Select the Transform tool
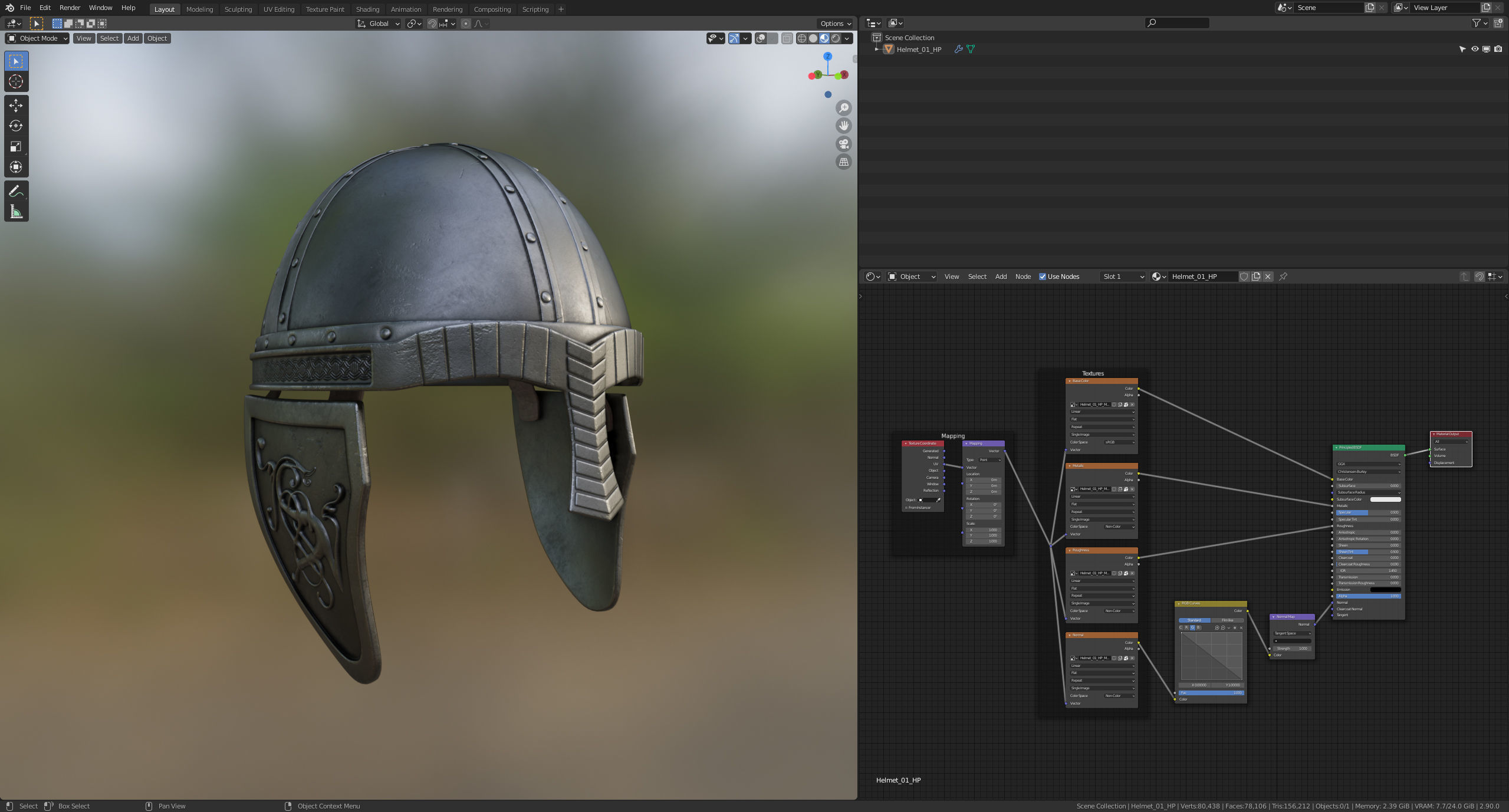The width and height of the screenshot is (1509, 812). point(16,167)
